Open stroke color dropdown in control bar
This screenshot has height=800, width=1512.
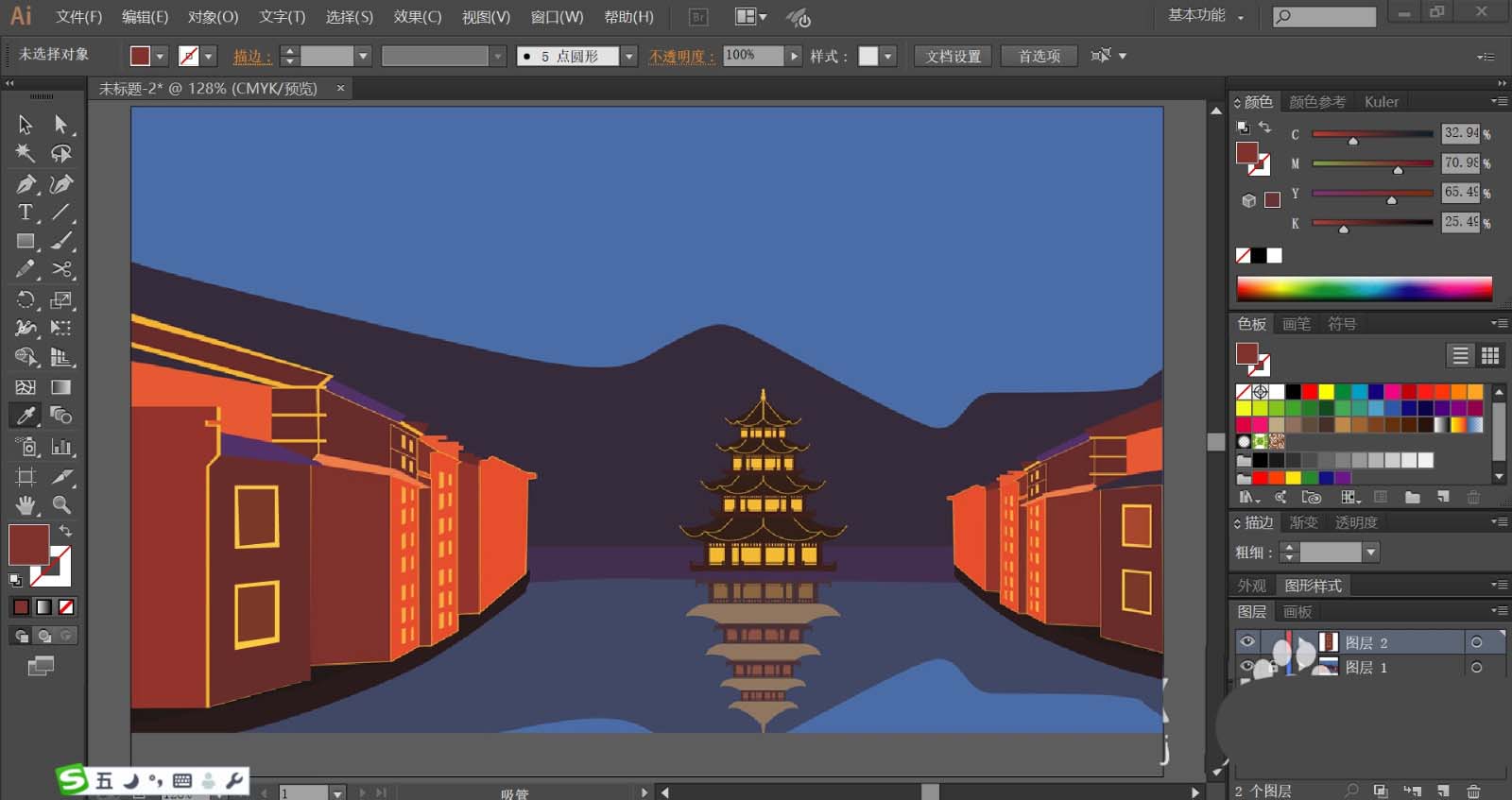(209, 57)
